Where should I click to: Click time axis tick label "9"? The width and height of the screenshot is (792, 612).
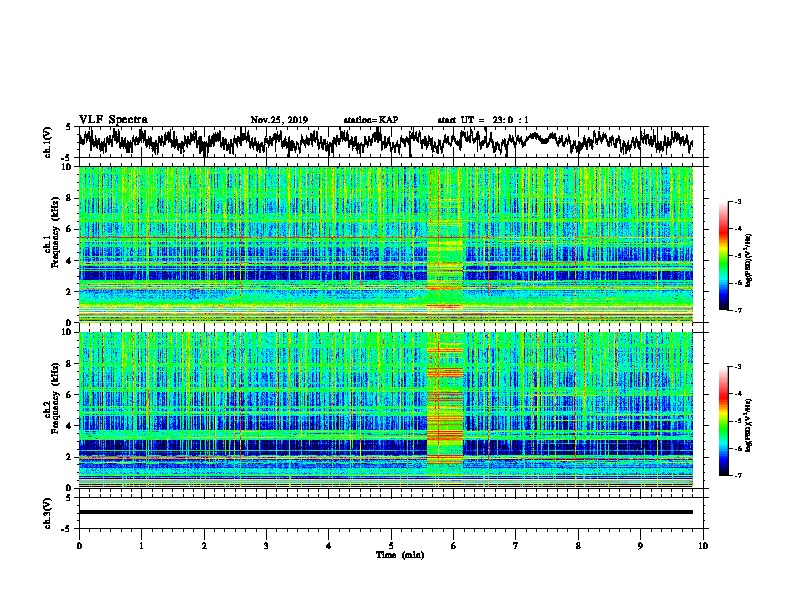click(640, 546)
